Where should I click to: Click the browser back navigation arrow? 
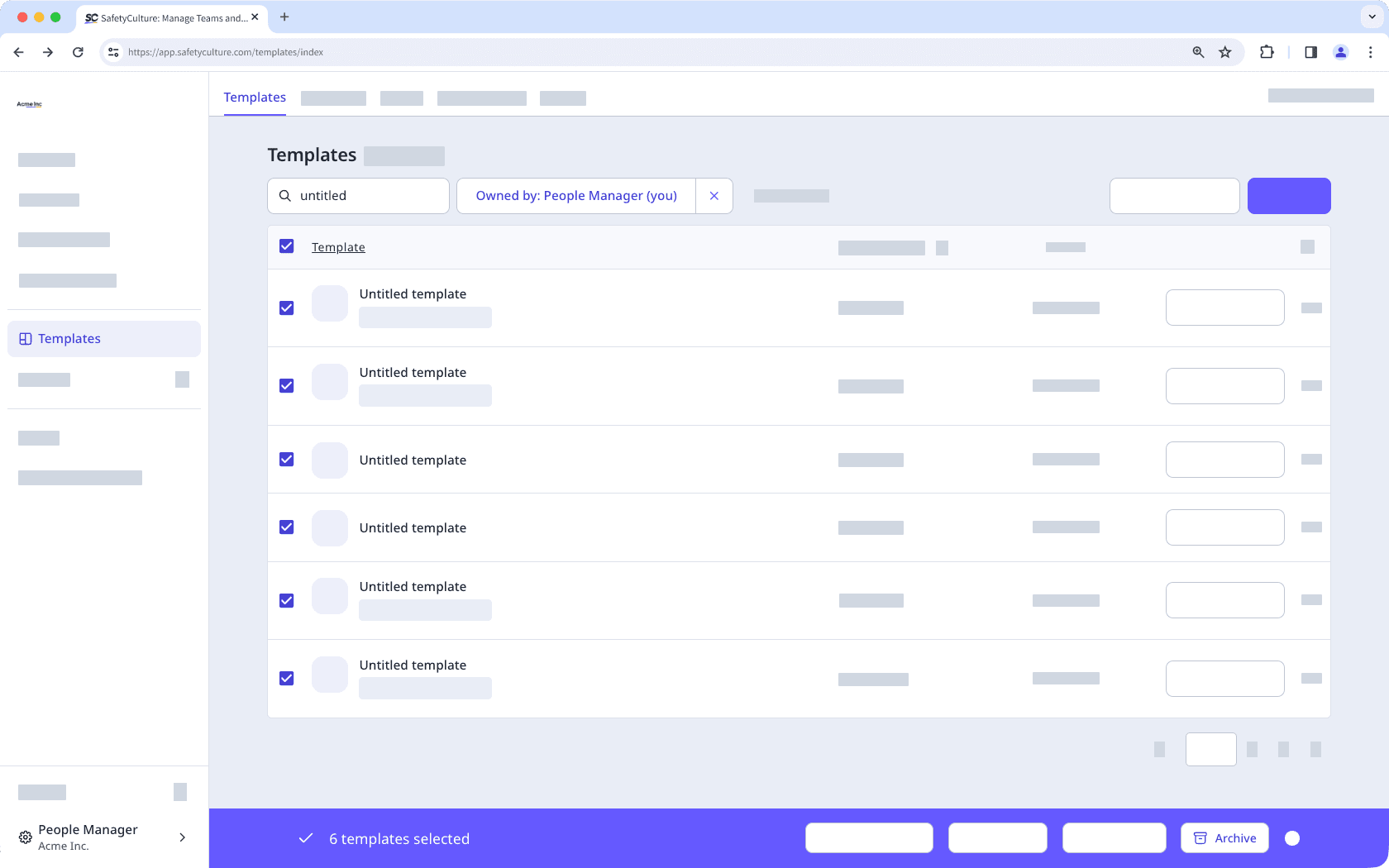tap(18, 51)
